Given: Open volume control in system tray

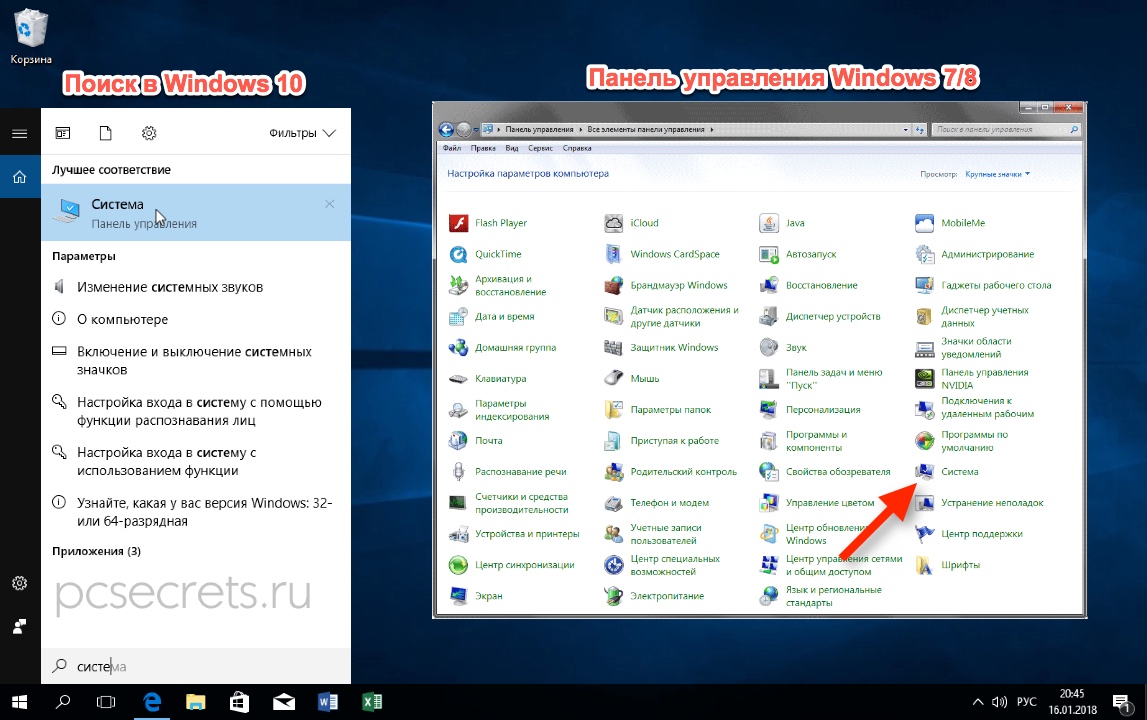Looking at the screenshot, I should tap(999, 702).
